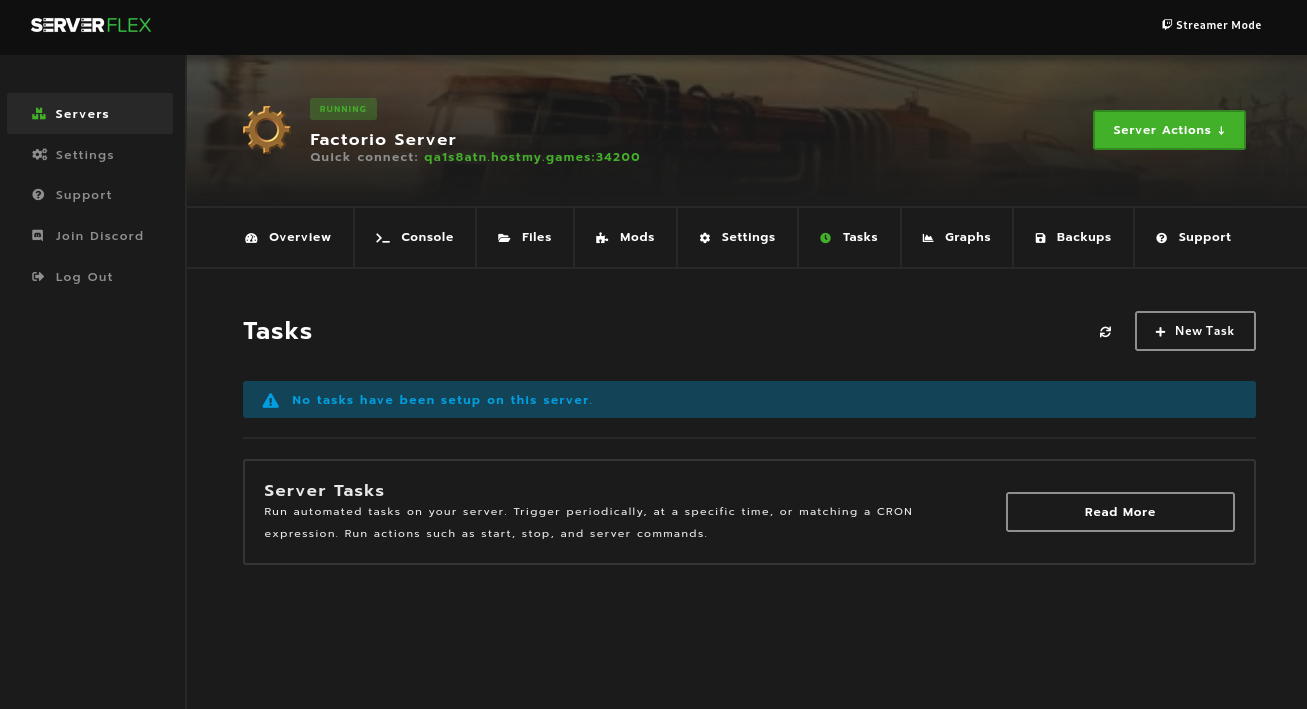
Task: Switch to the Graphs tab
Action: tap(957, 238)
